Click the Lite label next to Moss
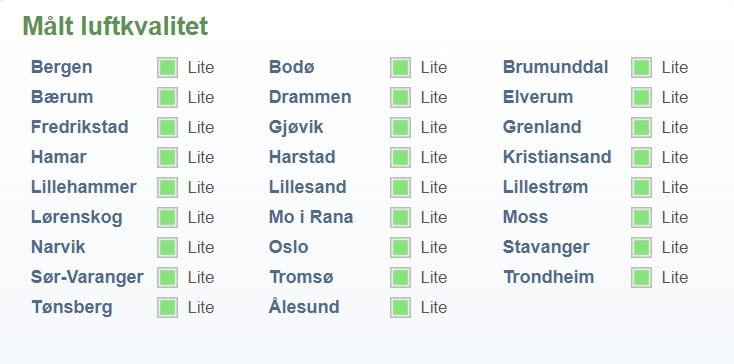The height and width of the screenshot is (364, 734). coord(675,217)
